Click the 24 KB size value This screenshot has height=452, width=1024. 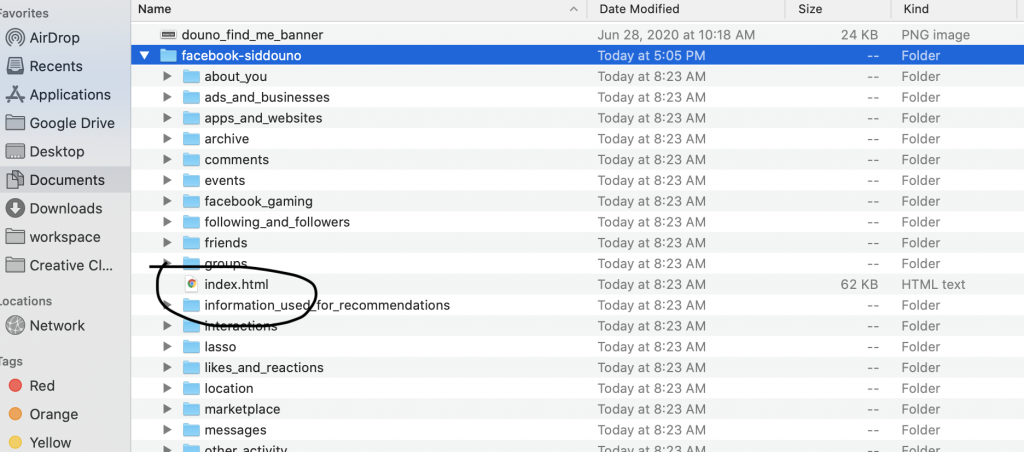pyautogui.click(x=859, y=35)
